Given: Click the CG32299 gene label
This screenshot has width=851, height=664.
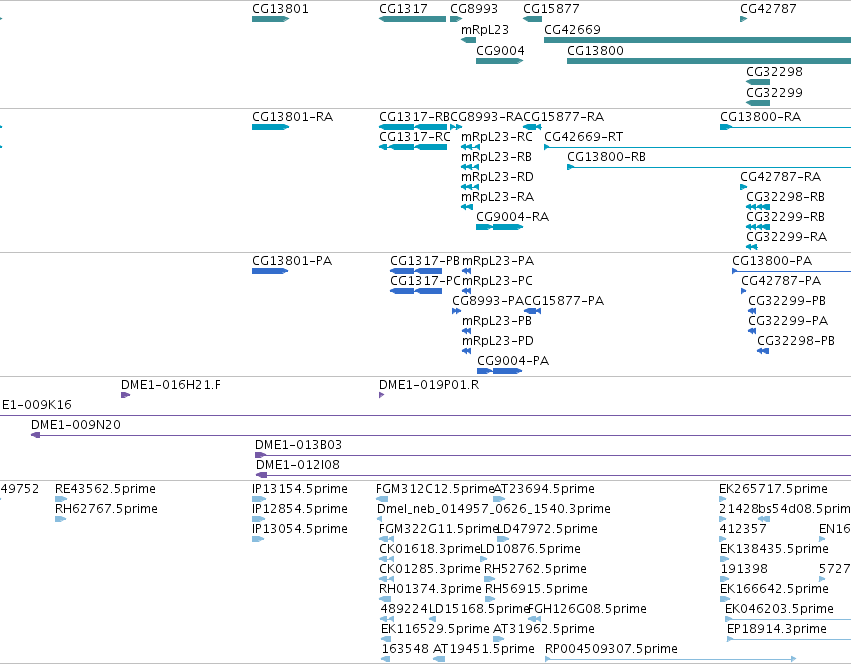Looking at the screenshot, I should coord(774,92).
